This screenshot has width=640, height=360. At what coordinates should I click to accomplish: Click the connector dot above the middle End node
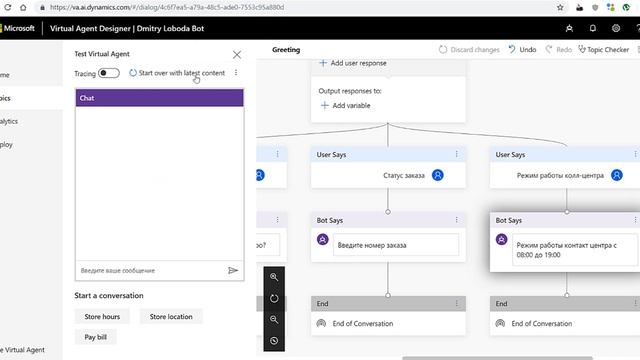pyautogui.click(x=388, y=295)
